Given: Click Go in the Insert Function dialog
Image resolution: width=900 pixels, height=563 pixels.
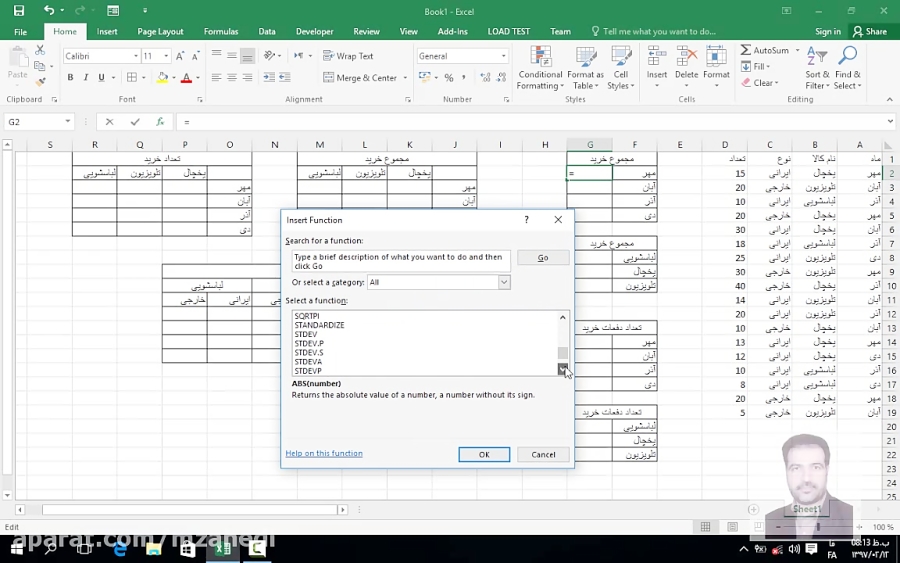Looking at the screenshot, I should (x=543, y=258).
